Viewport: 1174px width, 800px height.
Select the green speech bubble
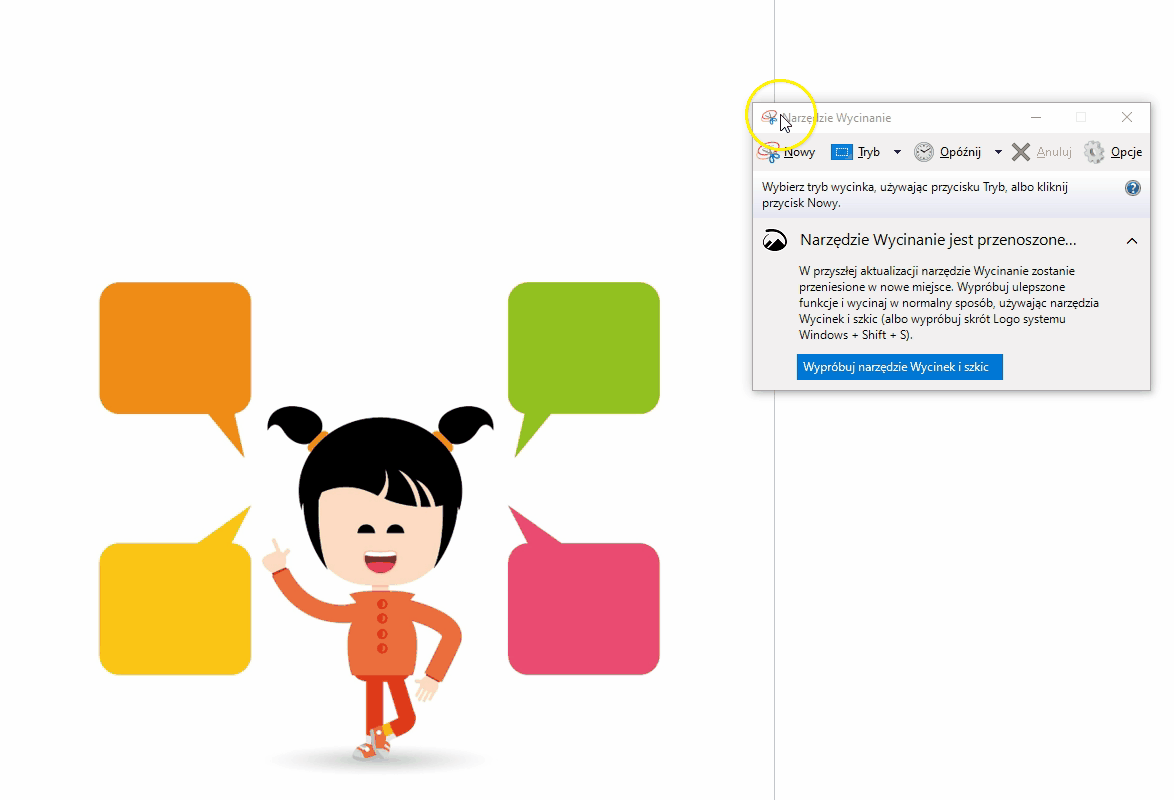coord(584,347)
